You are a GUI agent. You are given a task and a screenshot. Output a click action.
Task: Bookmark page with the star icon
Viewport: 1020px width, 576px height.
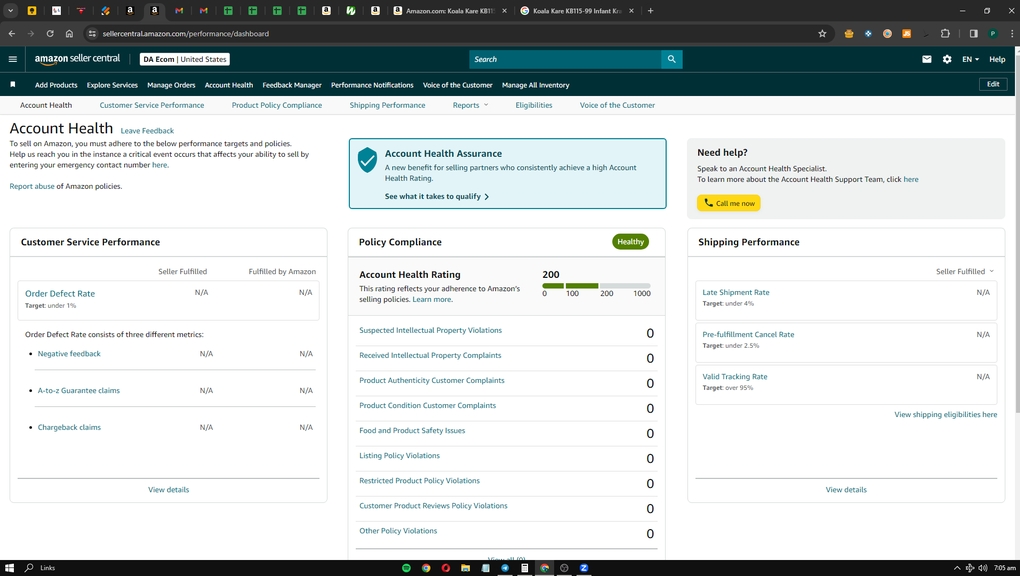pyautogui.click(x=822, y=33)
